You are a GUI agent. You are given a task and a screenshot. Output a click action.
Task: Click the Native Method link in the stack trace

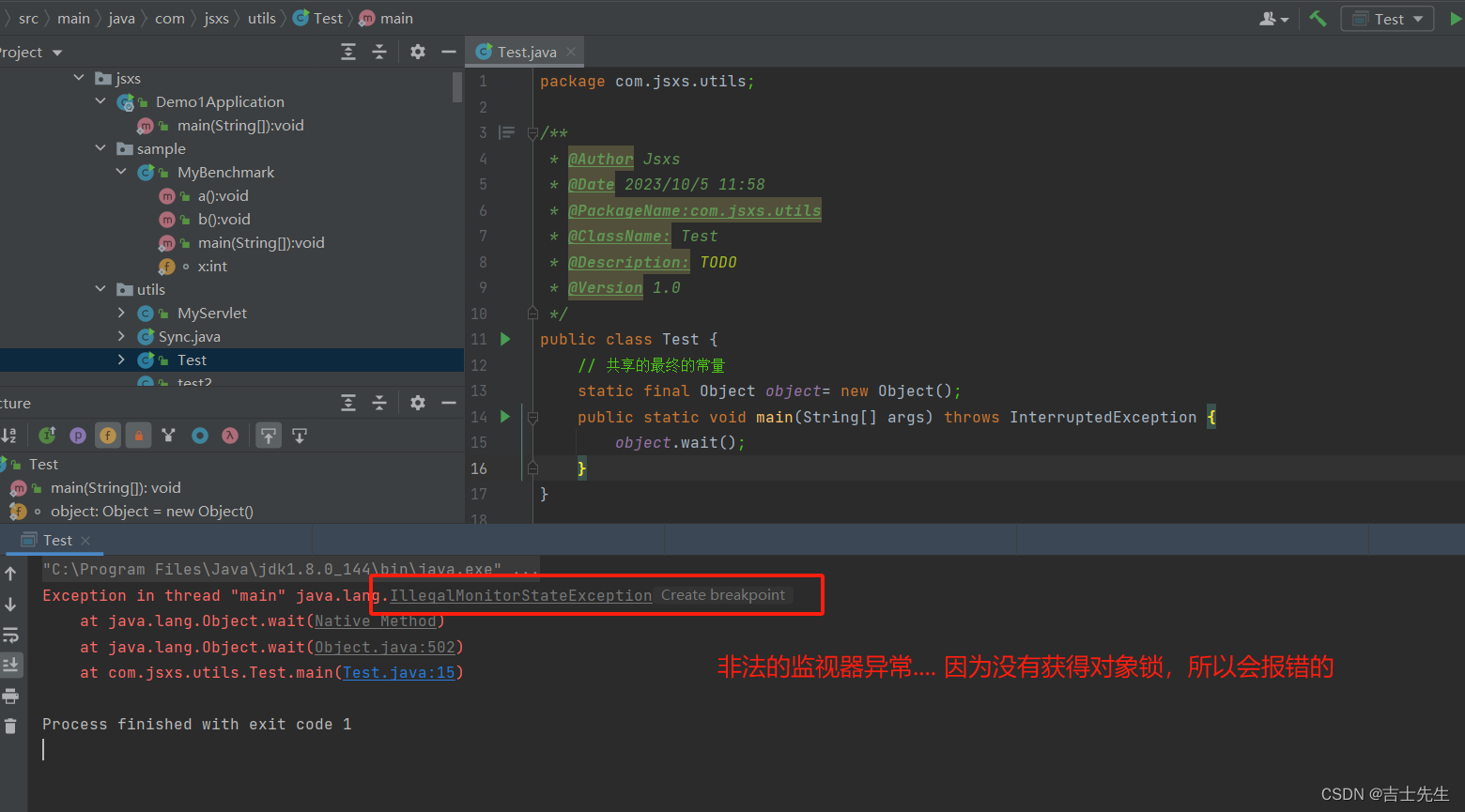[x=376, y=620]
